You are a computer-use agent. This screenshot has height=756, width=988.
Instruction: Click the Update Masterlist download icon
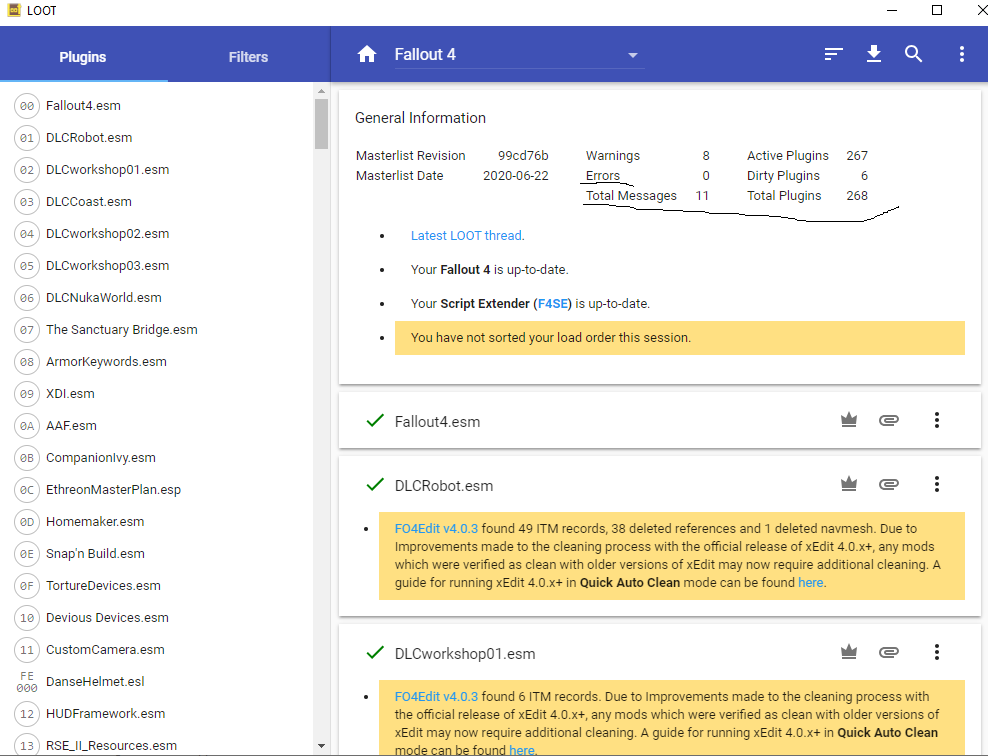[x=874, y=54]
